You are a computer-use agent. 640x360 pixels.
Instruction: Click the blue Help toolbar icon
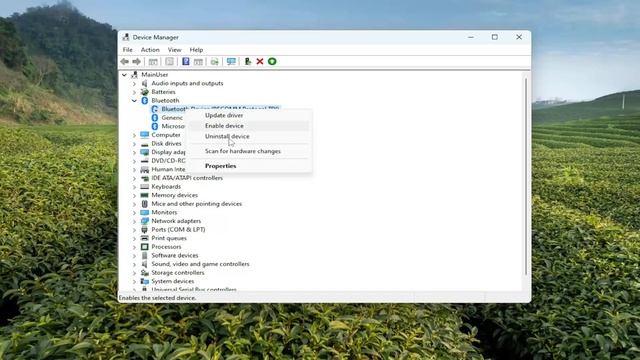click(x=186, y=62)
